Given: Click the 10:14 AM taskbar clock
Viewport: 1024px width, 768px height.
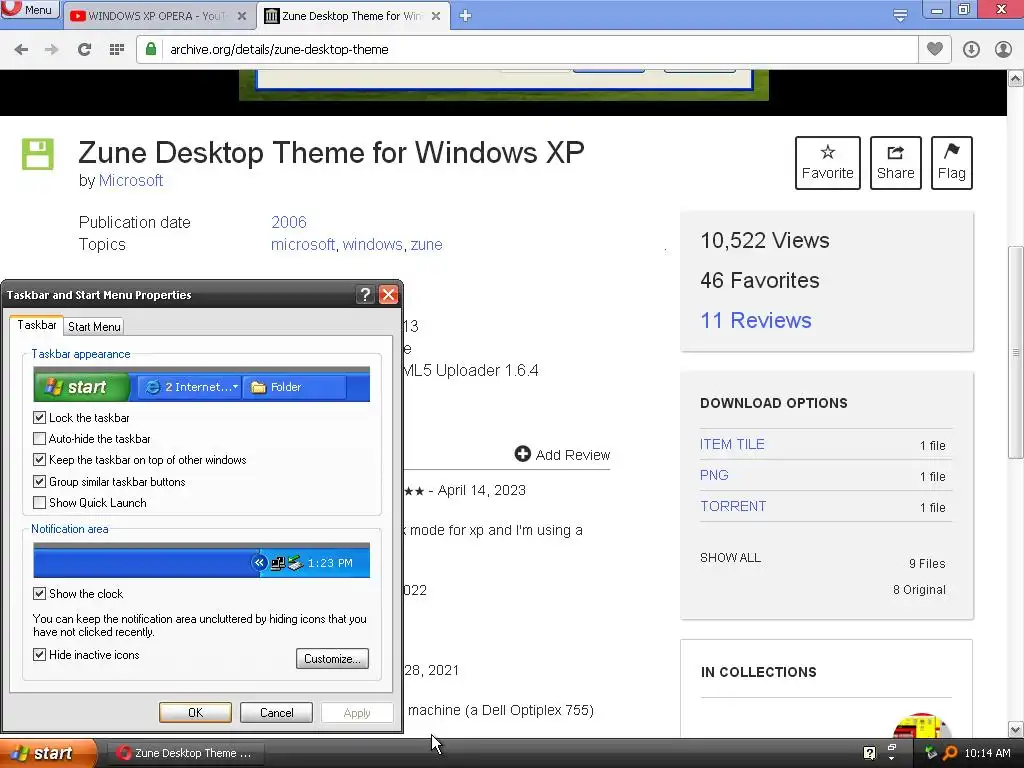Looking at the screenshot, I should (987, 753).
